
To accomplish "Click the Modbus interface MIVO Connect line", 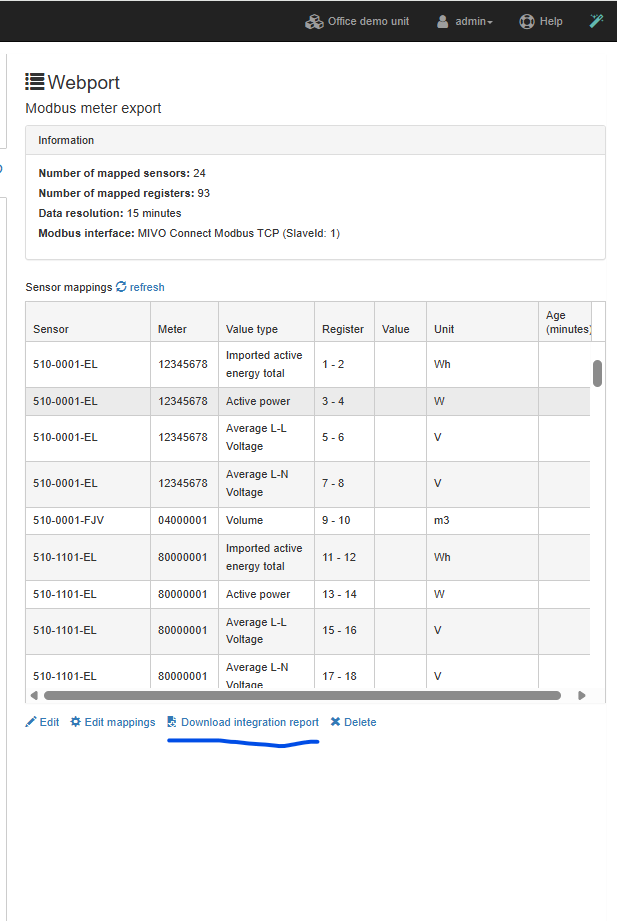I will point(189,233).
